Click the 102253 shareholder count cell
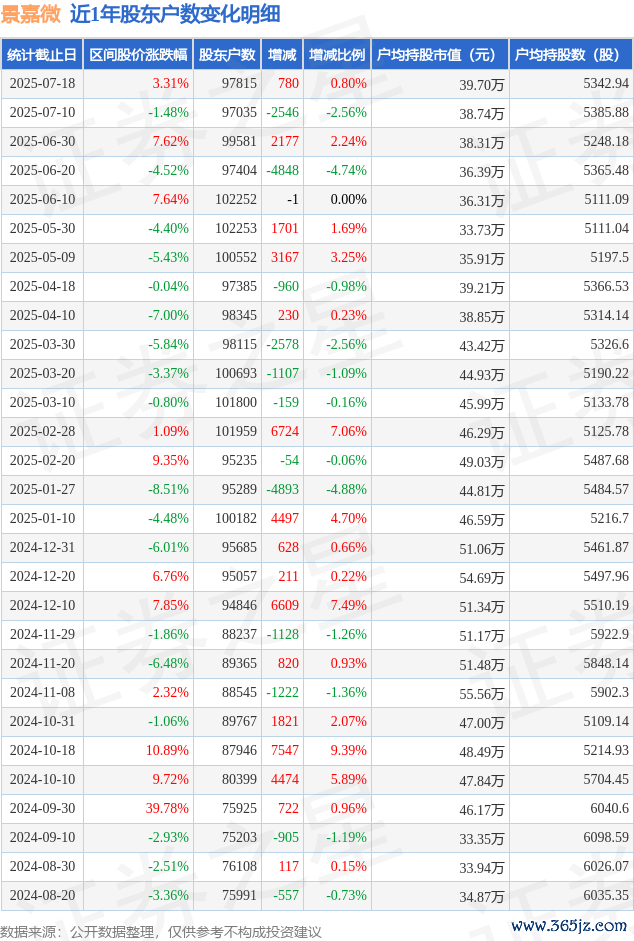 [236, 229]
